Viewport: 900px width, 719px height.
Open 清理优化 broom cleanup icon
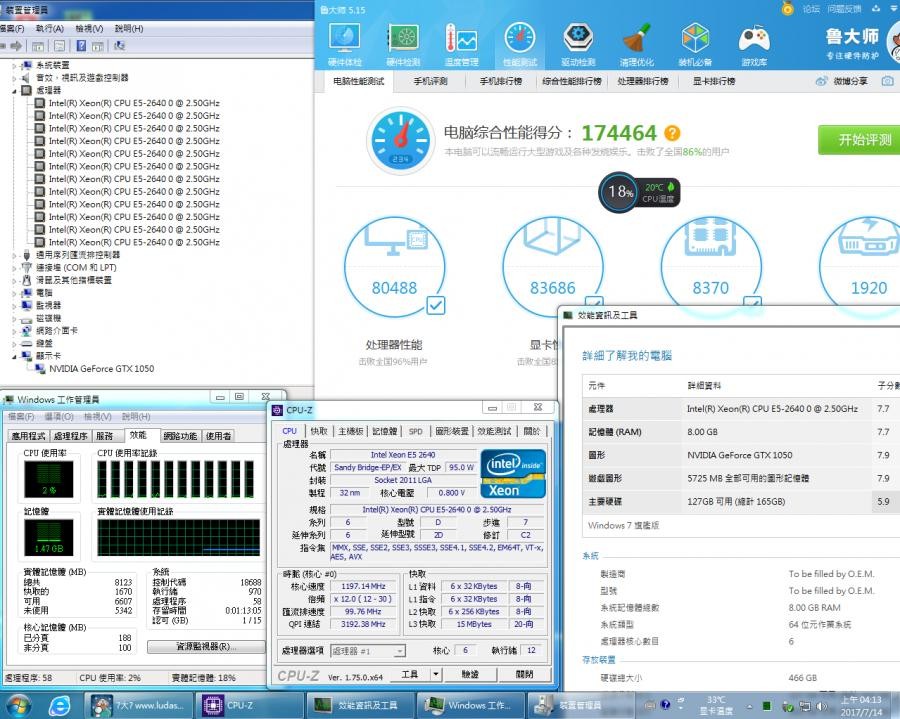pos(637,45)
